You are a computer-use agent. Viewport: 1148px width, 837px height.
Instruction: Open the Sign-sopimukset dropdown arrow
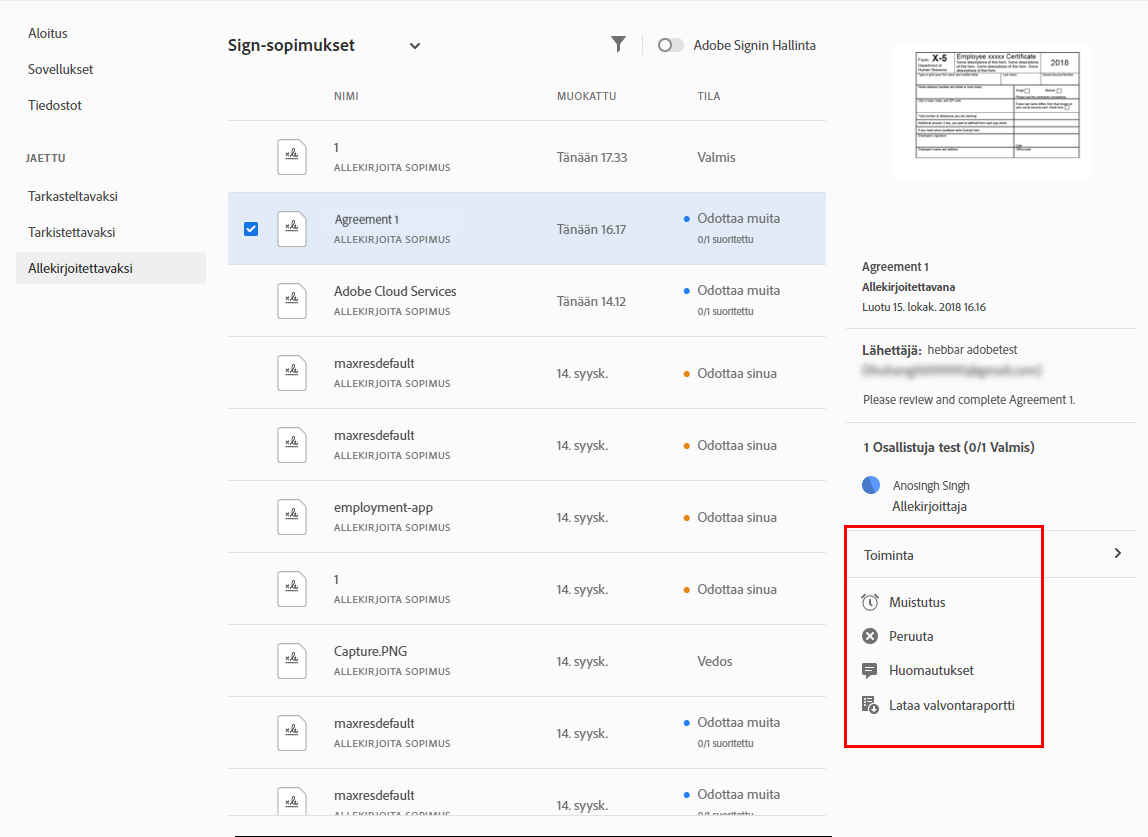pos(414,46)
